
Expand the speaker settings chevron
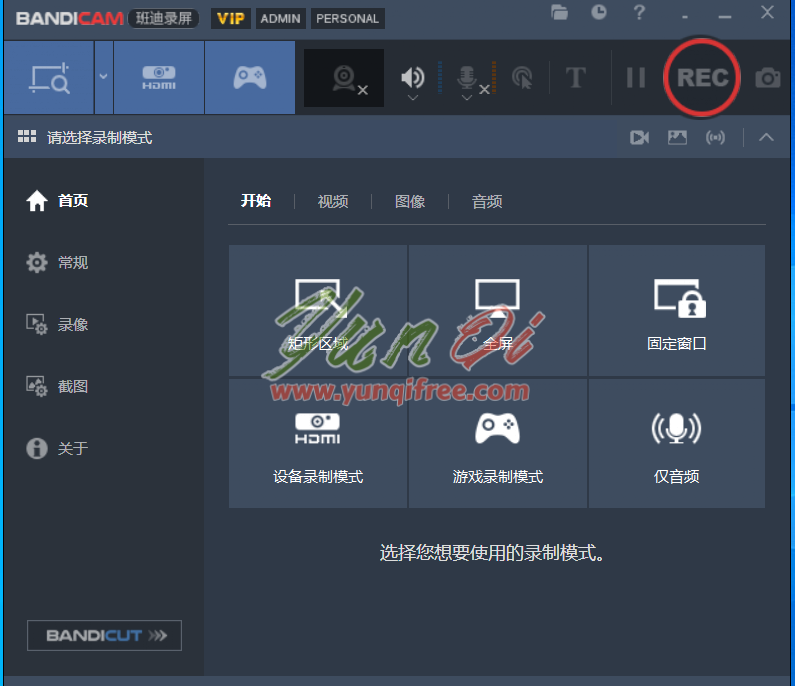(413, 97)
